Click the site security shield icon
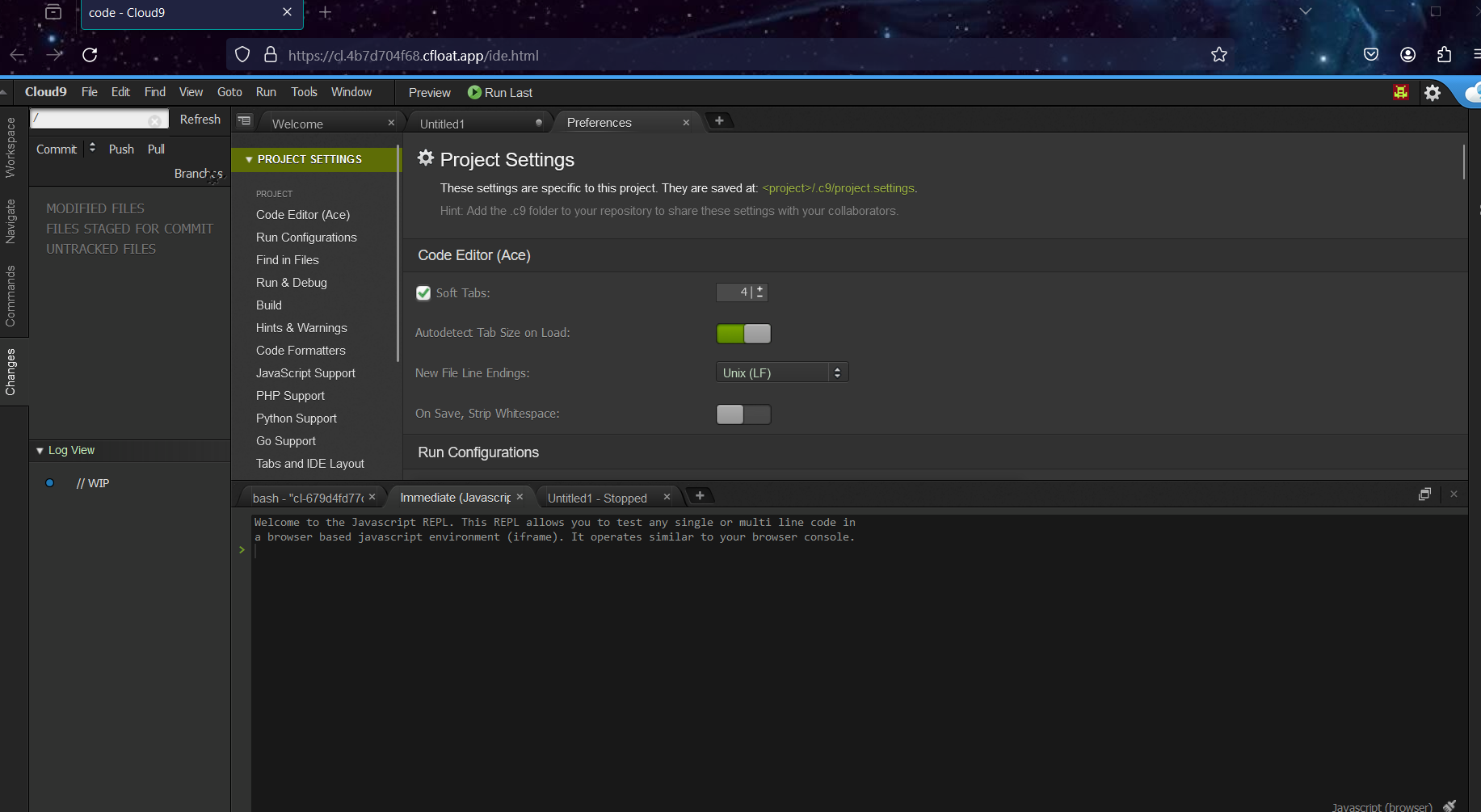Viewport: 1481px width, 812px height. click(x=242, y=55)
